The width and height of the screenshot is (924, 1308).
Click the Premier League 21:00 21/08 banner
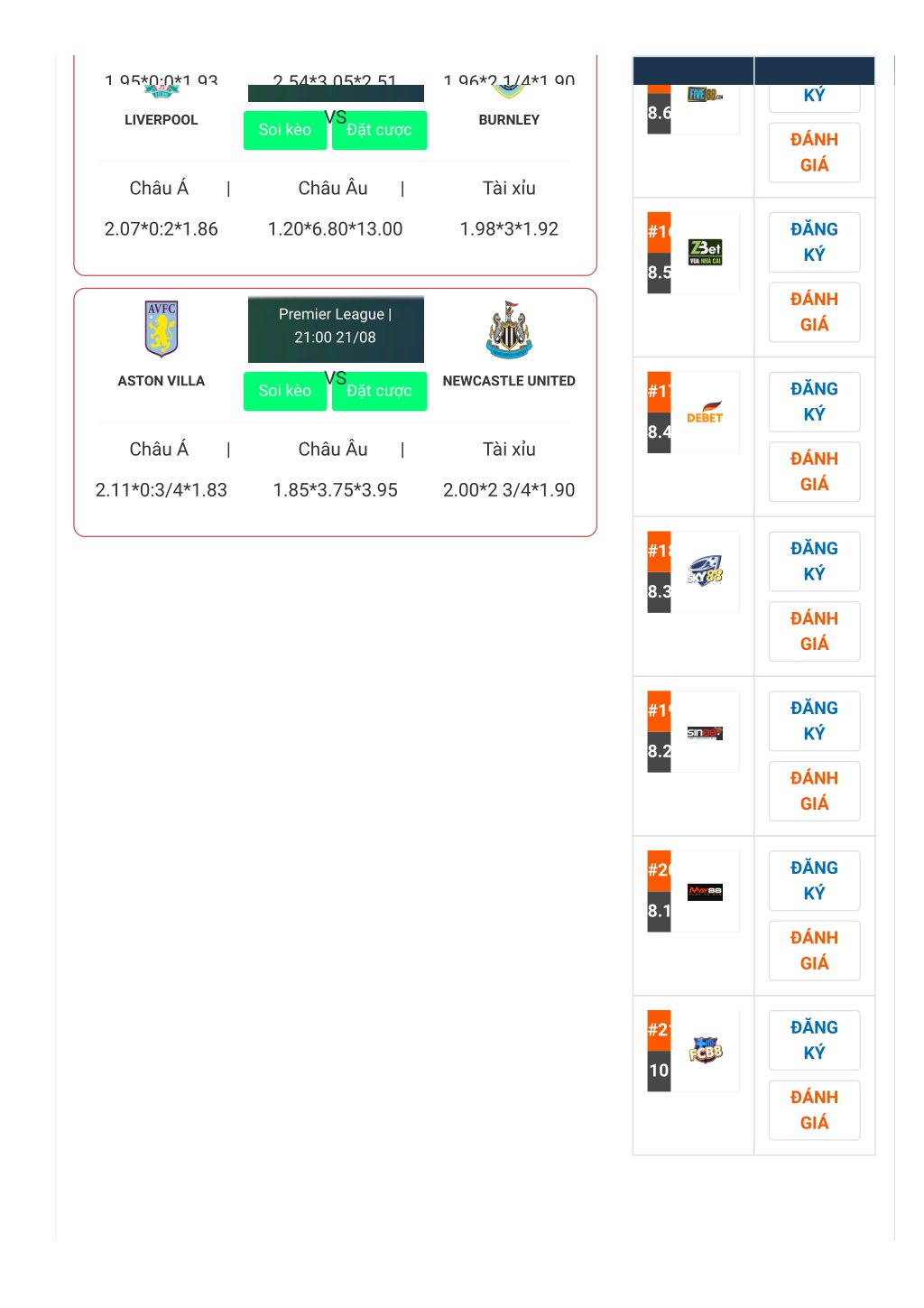coord(336,327)
